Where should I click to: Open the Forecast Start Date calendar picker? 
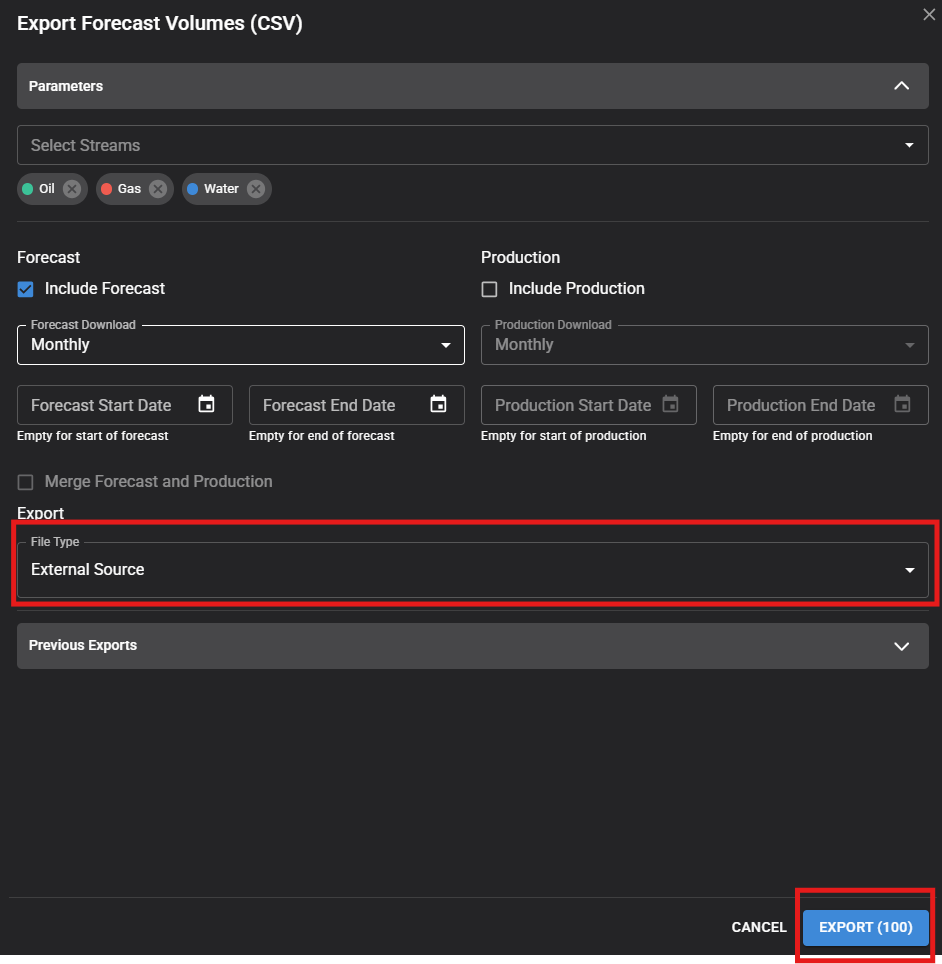pos(206,404)
